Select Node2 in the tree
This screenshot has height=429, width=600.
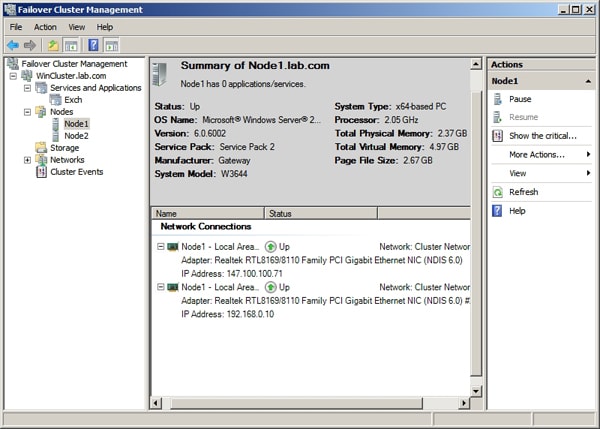click(x=76, y=136)
